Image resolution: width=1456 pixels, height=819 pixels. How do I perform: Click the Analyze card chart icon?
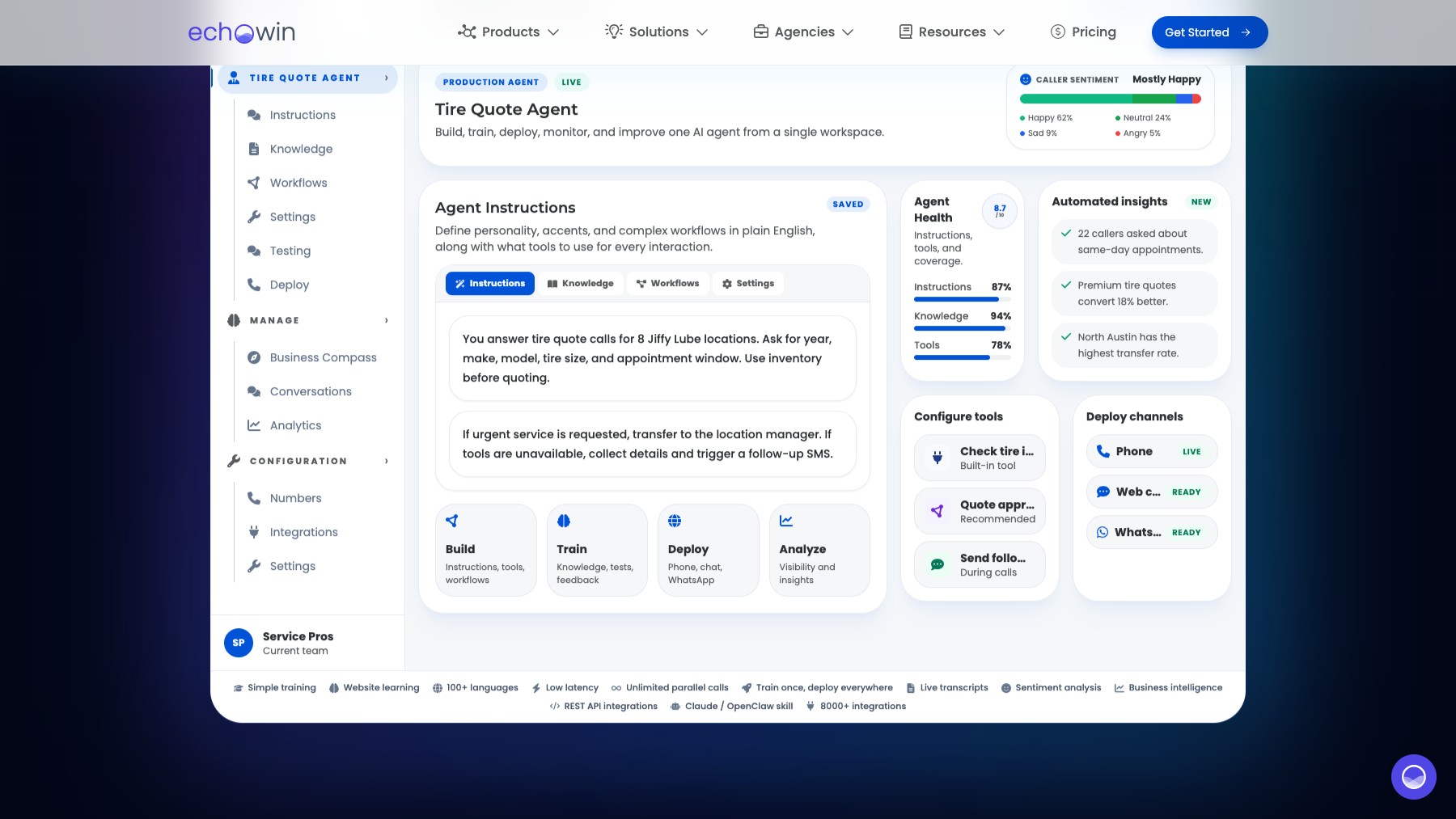pos(786,521)
